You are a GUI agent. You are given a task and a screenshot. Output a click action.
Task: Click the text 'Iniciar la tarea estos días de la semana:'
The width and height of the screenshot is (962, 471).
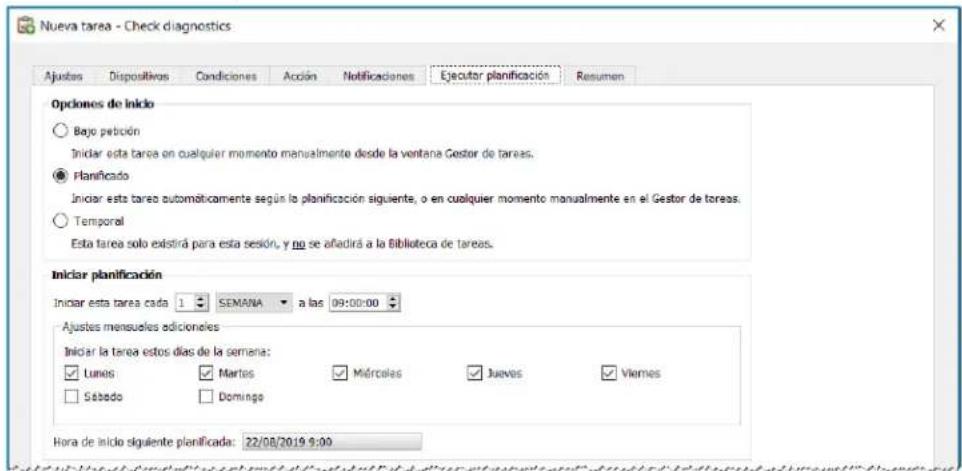168,353
